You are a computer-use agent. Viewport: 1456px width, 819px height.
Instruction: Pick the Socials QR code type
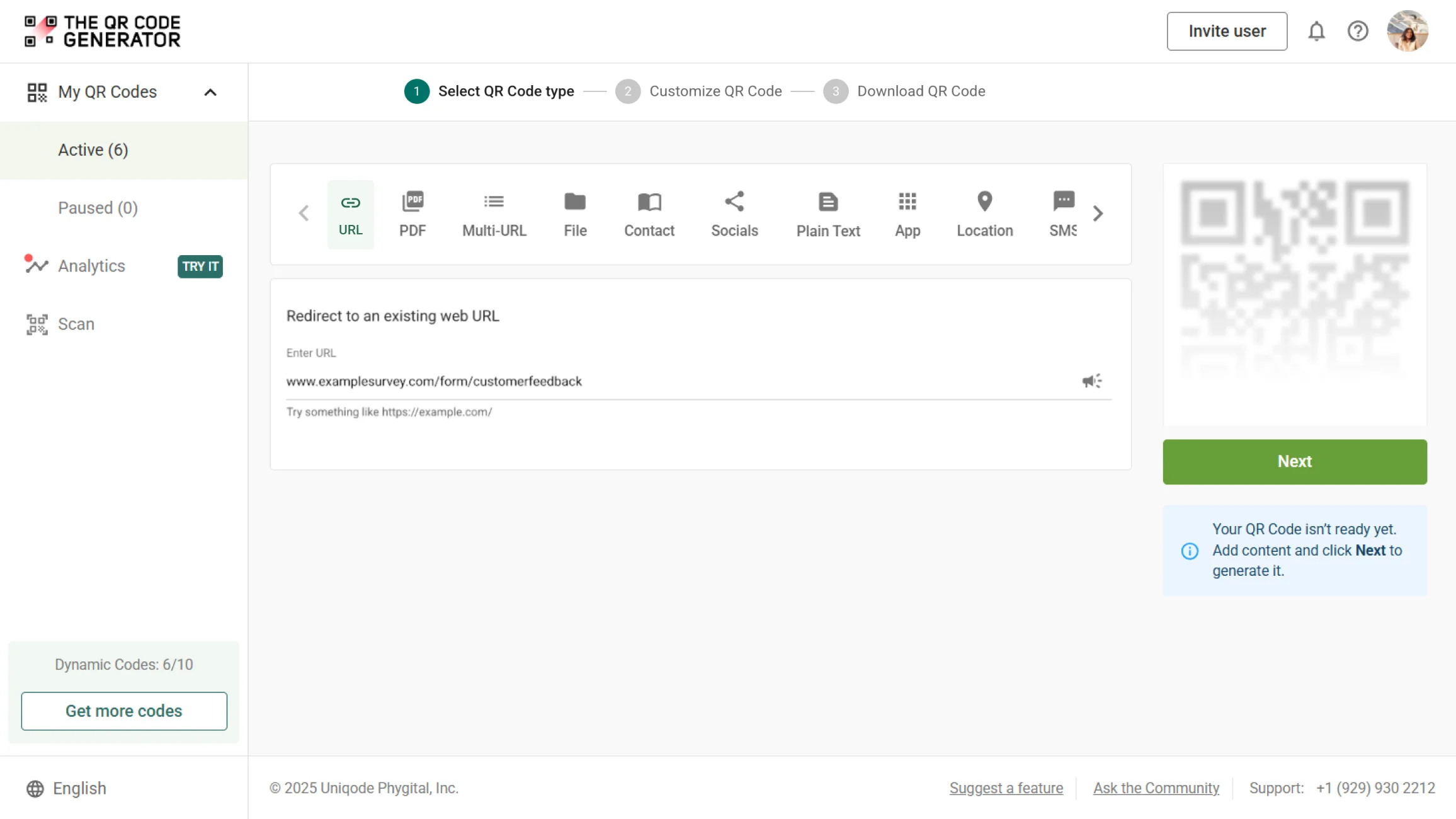734,214
